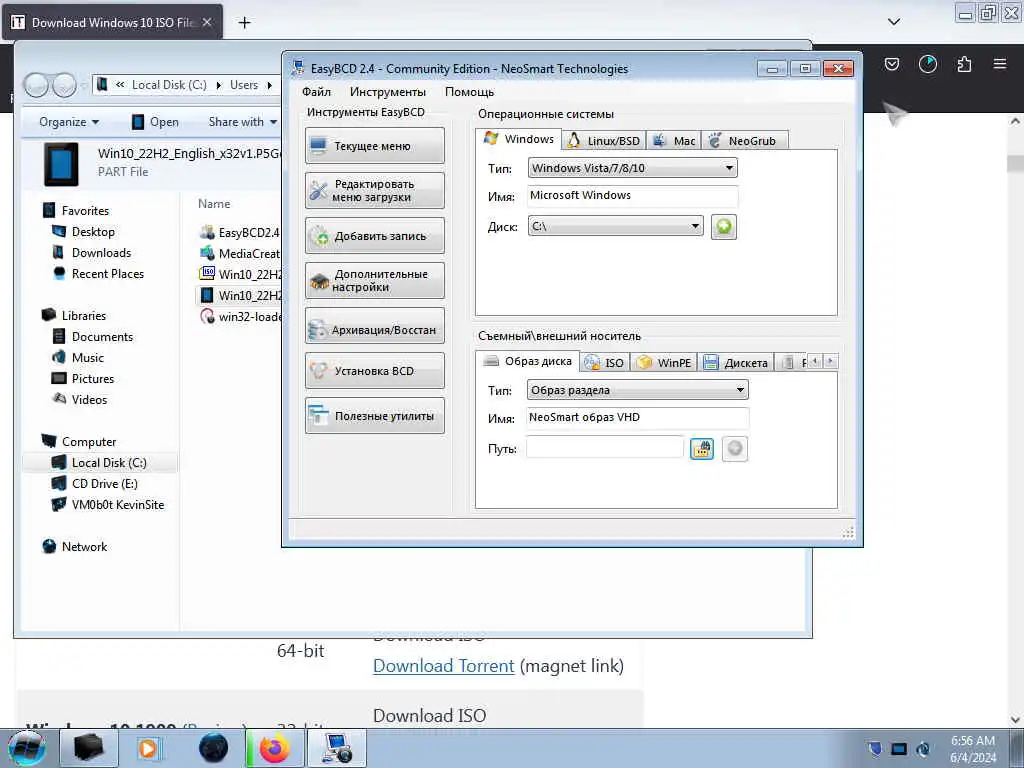Click the EasyBCD taskbar icon

point(337,748)
